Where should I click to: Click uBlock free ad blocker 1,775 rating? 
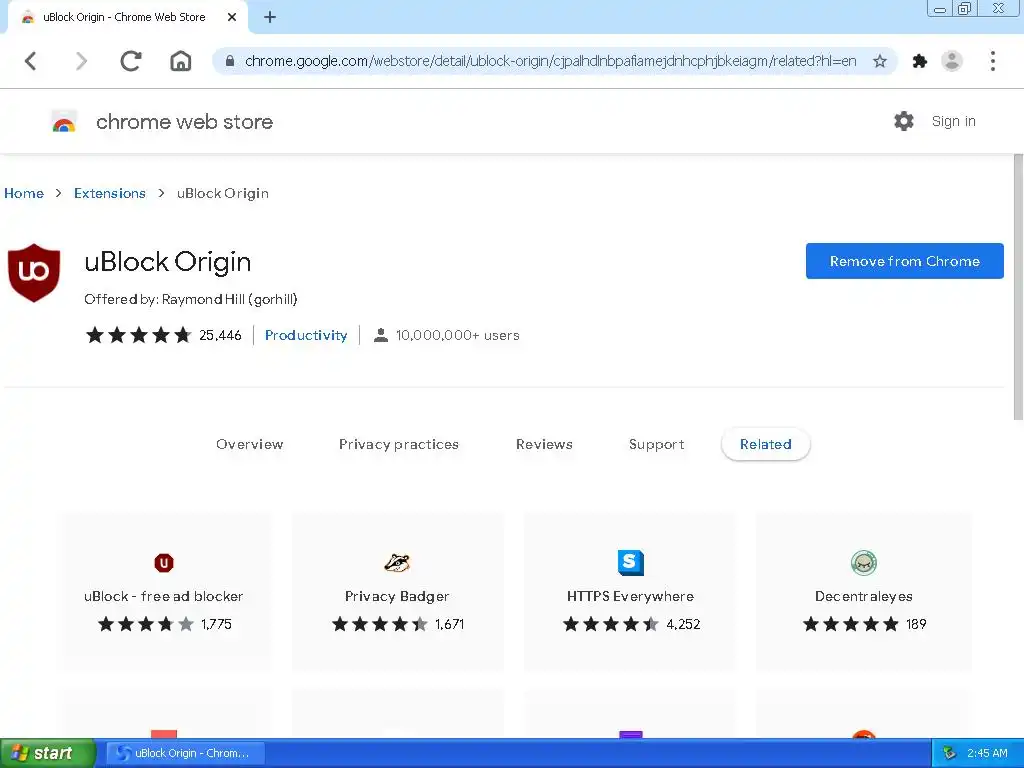click(216, 624)
